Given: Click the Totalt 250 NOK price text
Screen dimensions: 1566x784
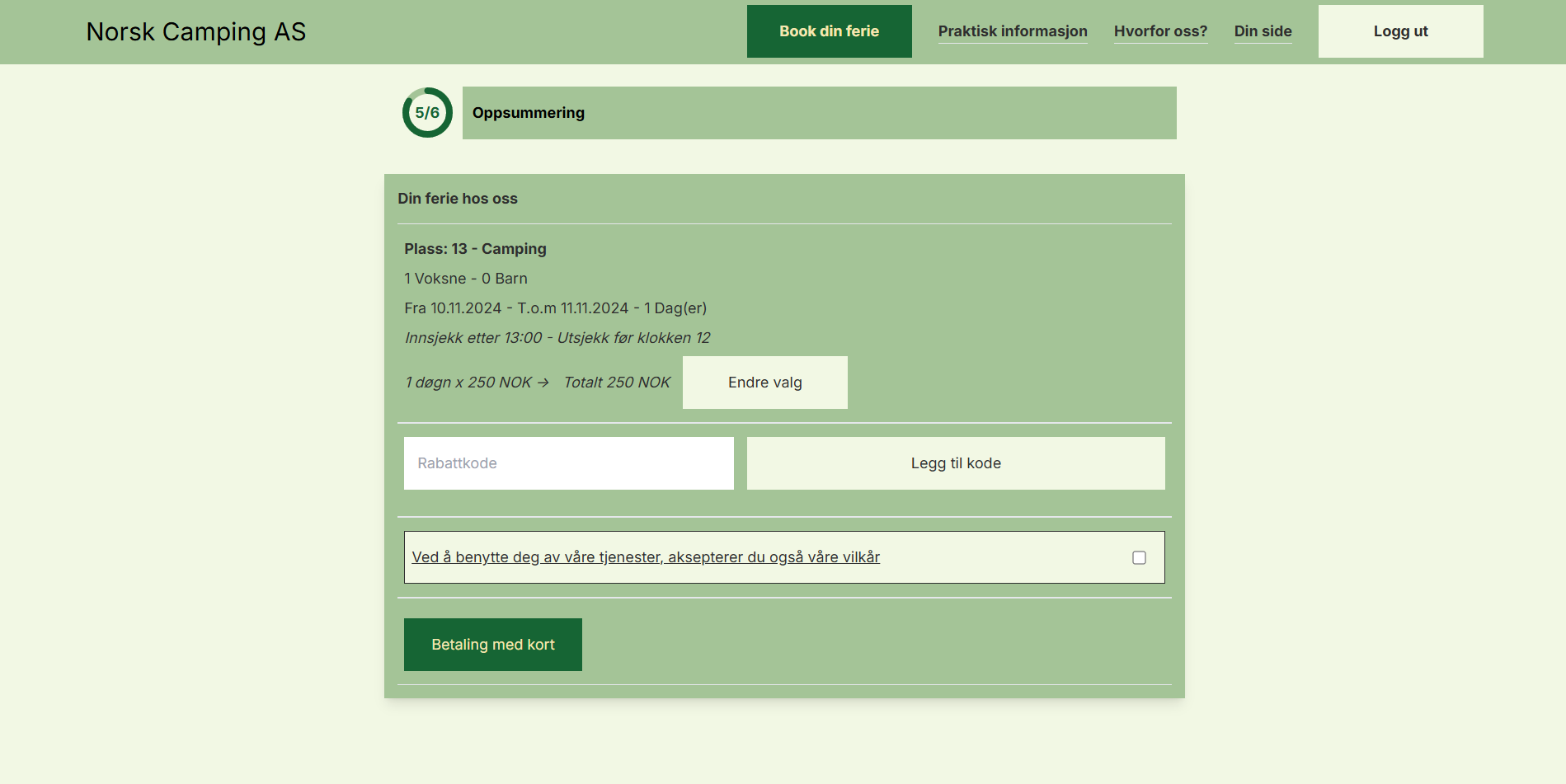Looking at the screenshot, I should click(x=617, y=383).
